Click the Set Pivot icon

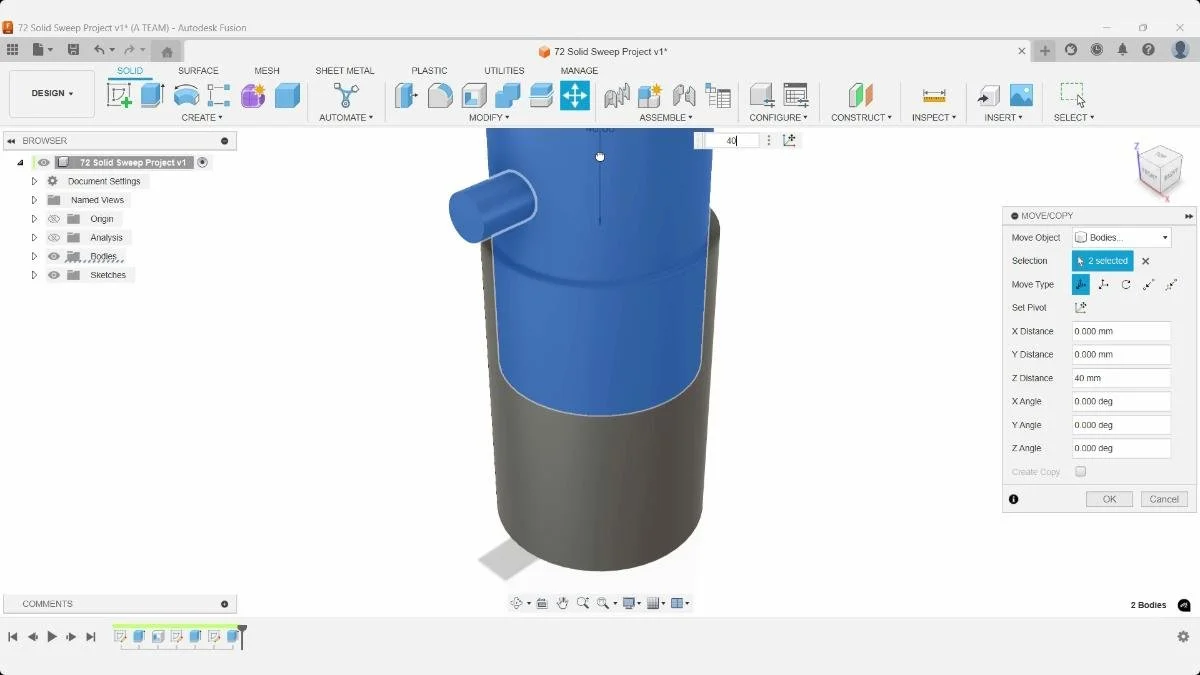1081,308
